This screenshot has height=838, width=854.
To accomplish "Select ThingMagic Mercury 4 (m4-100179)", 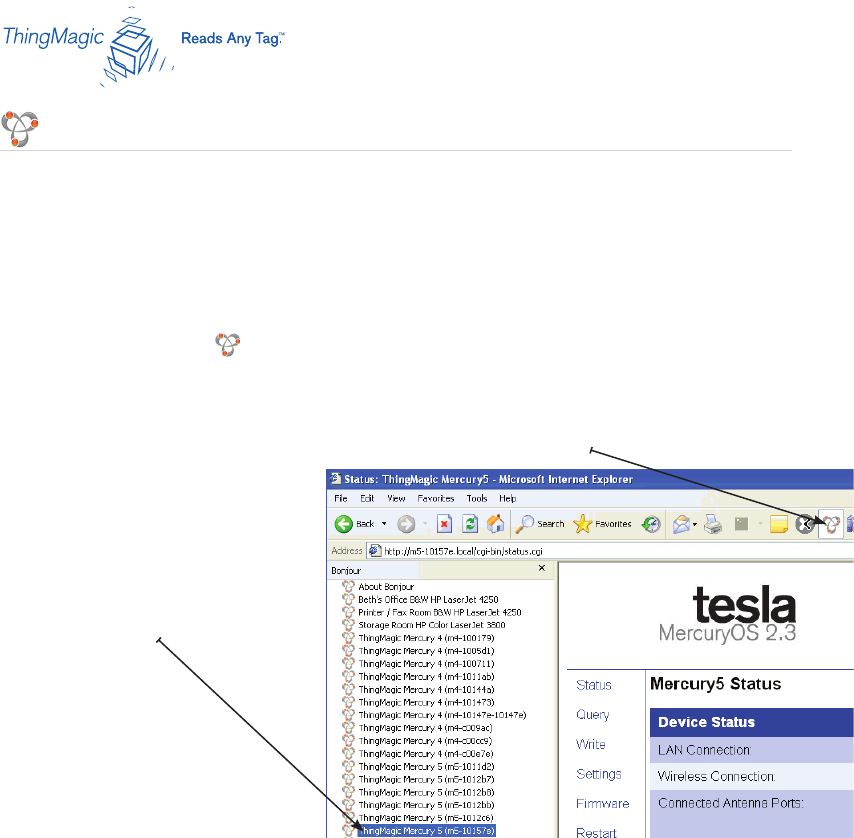I will point(426,638).
